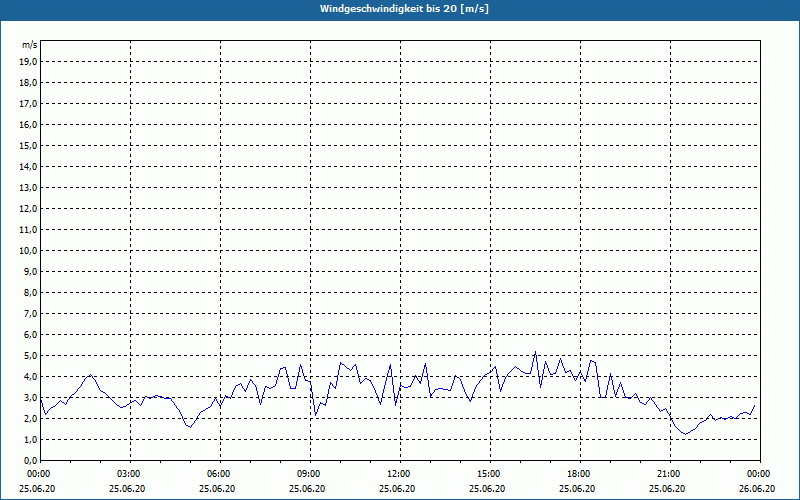Select the y-axis value "17,0"
Screen dimensions: 800x500
click(x=28, y=104)
